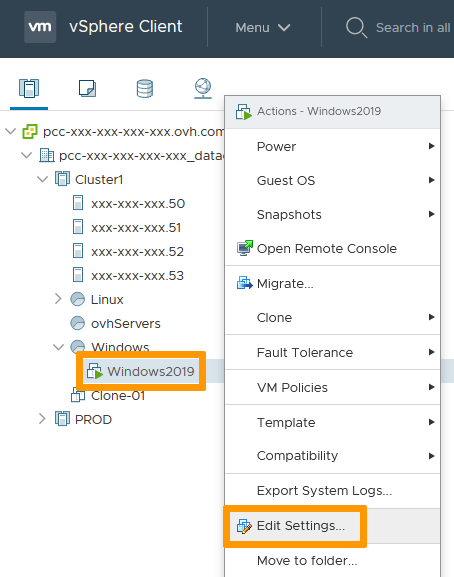This screenshot has height=577, width=454.
Task: Open the Networking view globe icon
Action: [x=203, y=88]
